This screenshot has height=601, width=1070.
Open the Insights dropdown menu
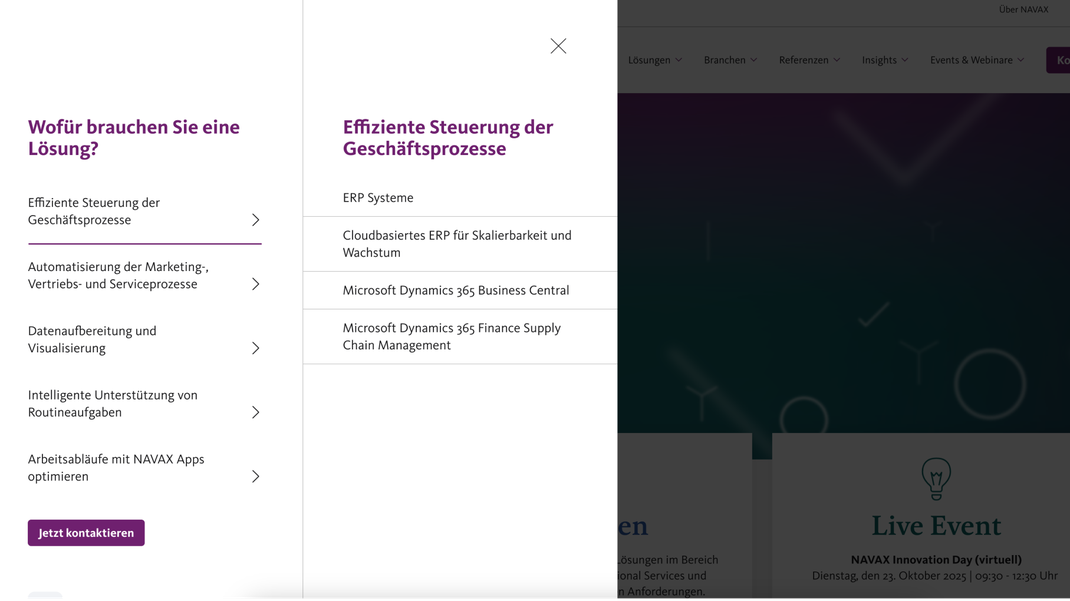[885, 60]
